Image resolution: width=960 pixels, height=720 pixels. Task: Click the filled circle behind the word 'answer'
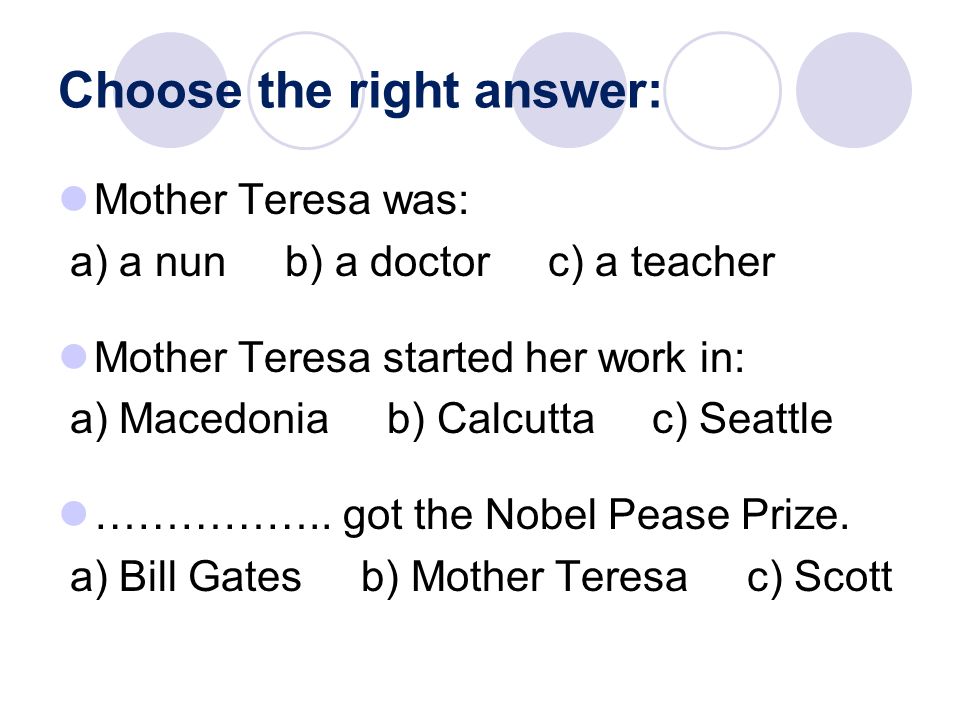click(569, 90)
